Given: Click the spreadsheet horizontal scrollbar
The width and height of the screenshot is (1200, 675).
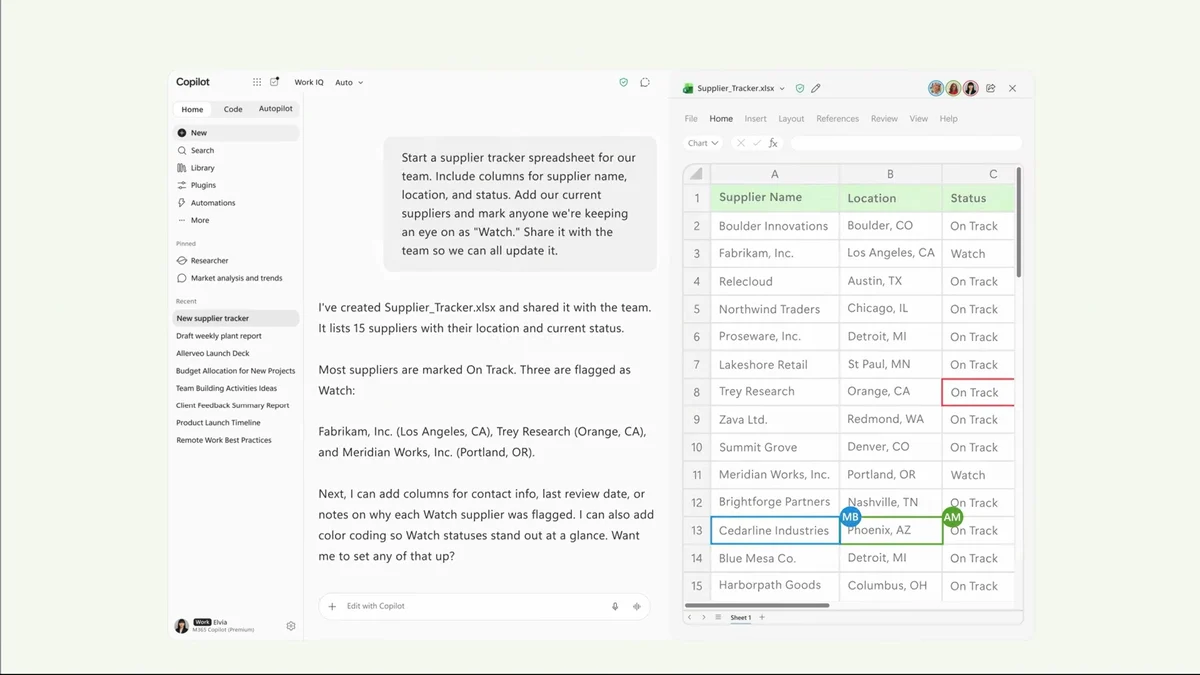Looking at the screenshot, I should (x=757, y=605).
